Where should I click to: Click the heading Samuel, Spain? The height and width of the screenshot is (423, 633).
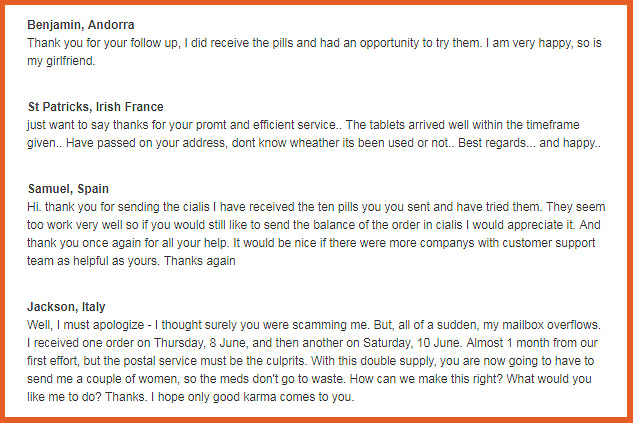68,189
